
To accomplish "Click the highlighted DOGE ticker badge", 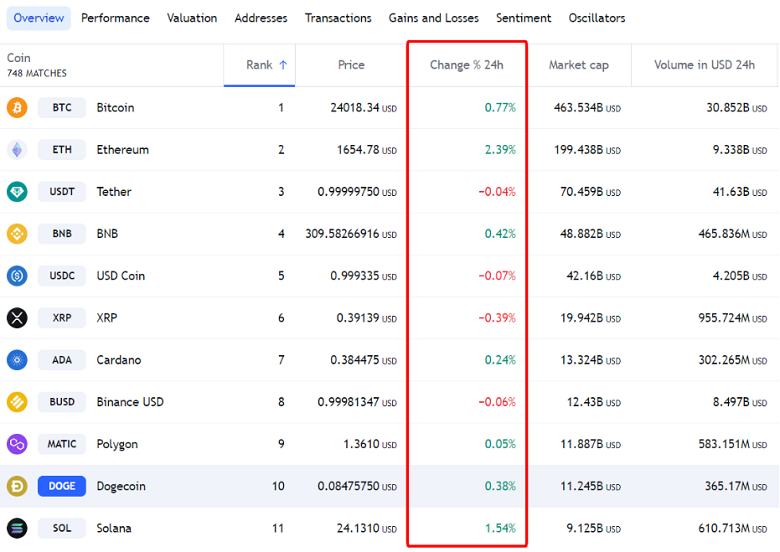I will click(x=62, y=486).
